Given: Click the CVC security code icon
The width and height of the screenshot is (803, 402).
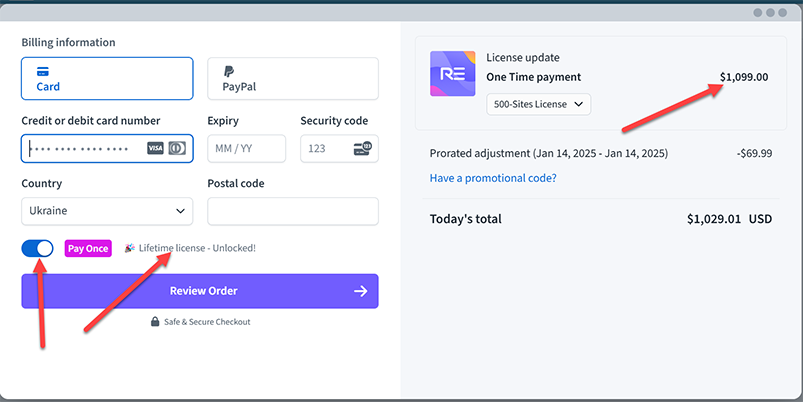Looking at the screenshot, I should point(362,149).
